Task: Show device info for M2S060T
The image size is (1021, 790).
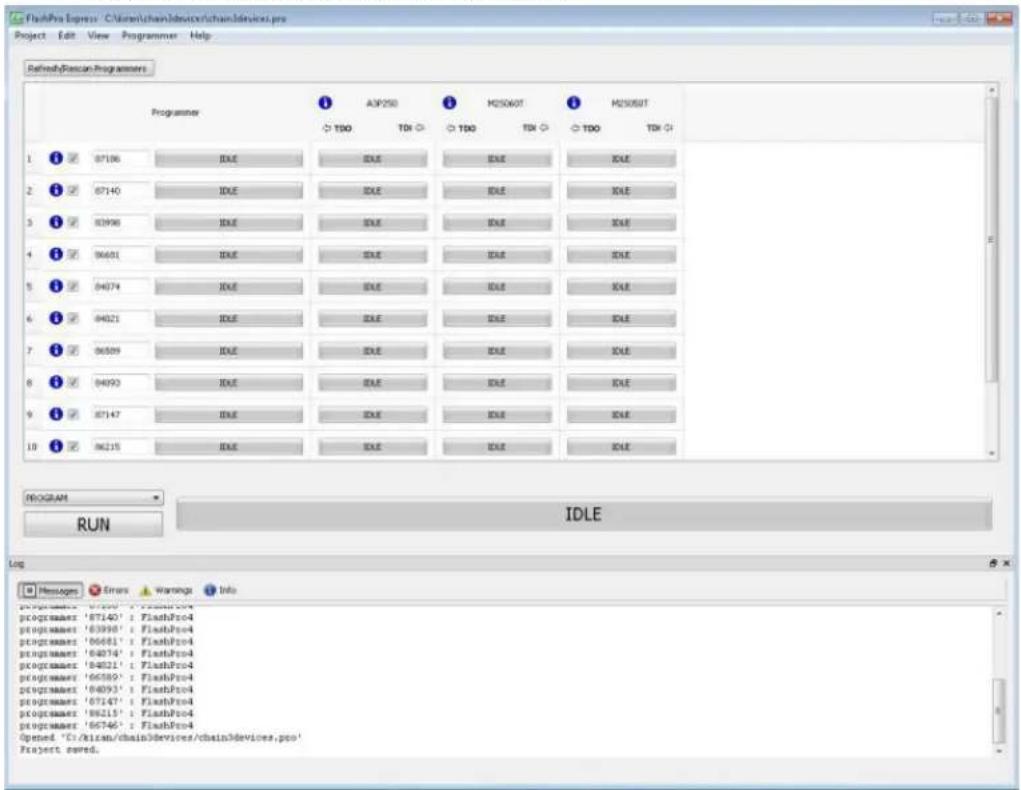Action: click(x=449, y=102)
